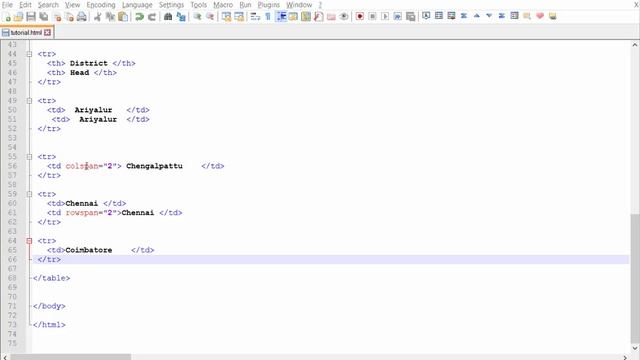The width and height of the screenshot is (640, 360).
Task: Open the Settings menu
Action: (x=171, y=5)
